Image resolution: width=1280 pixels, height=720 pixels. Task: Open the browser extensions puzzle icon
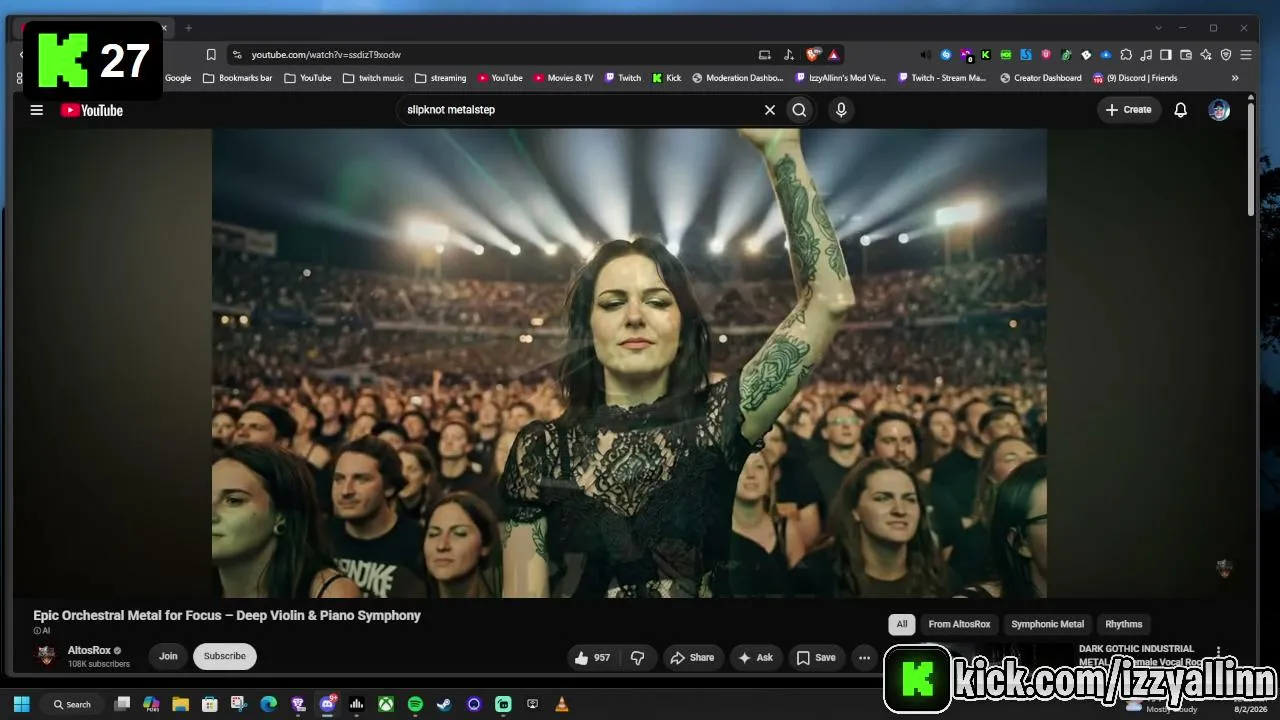pyautogui.click(x=1126, y=54)
